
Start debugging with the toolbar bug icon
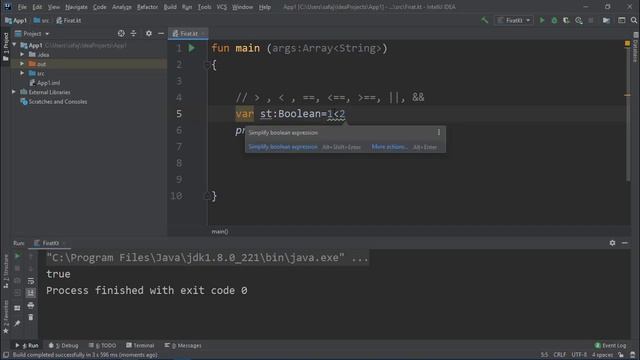(554, 20)
